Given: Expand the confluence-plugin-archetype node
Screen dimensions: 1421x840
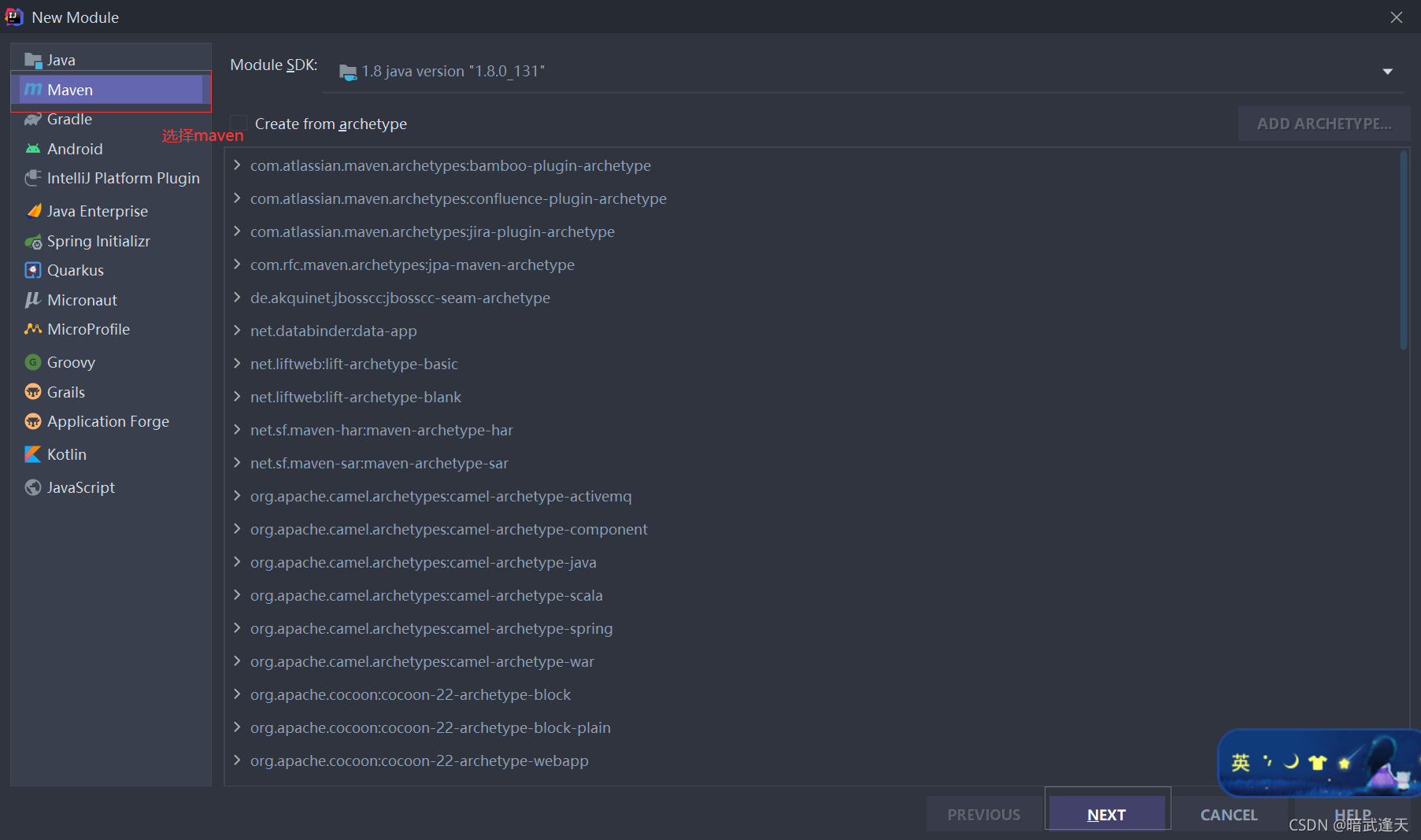Looking at the screenshot, I should click(x=237, y=198).
